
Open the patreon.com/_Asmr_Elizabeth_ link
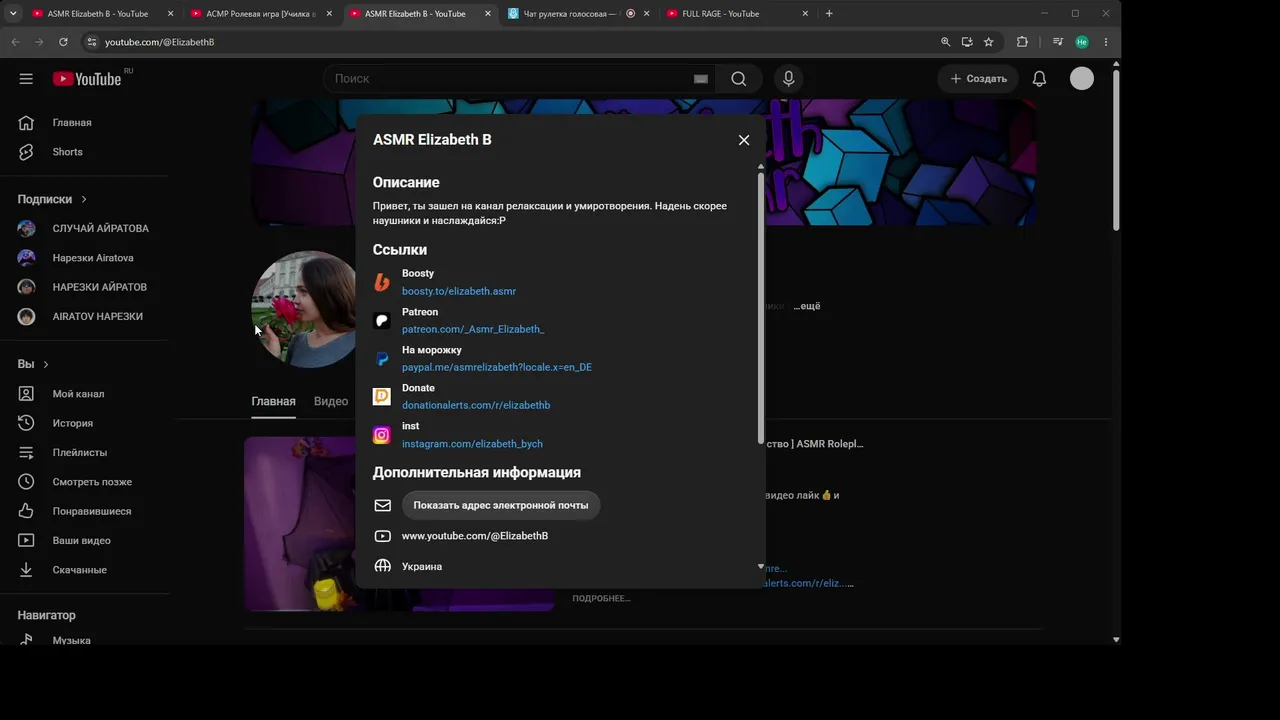pos(473,329)
